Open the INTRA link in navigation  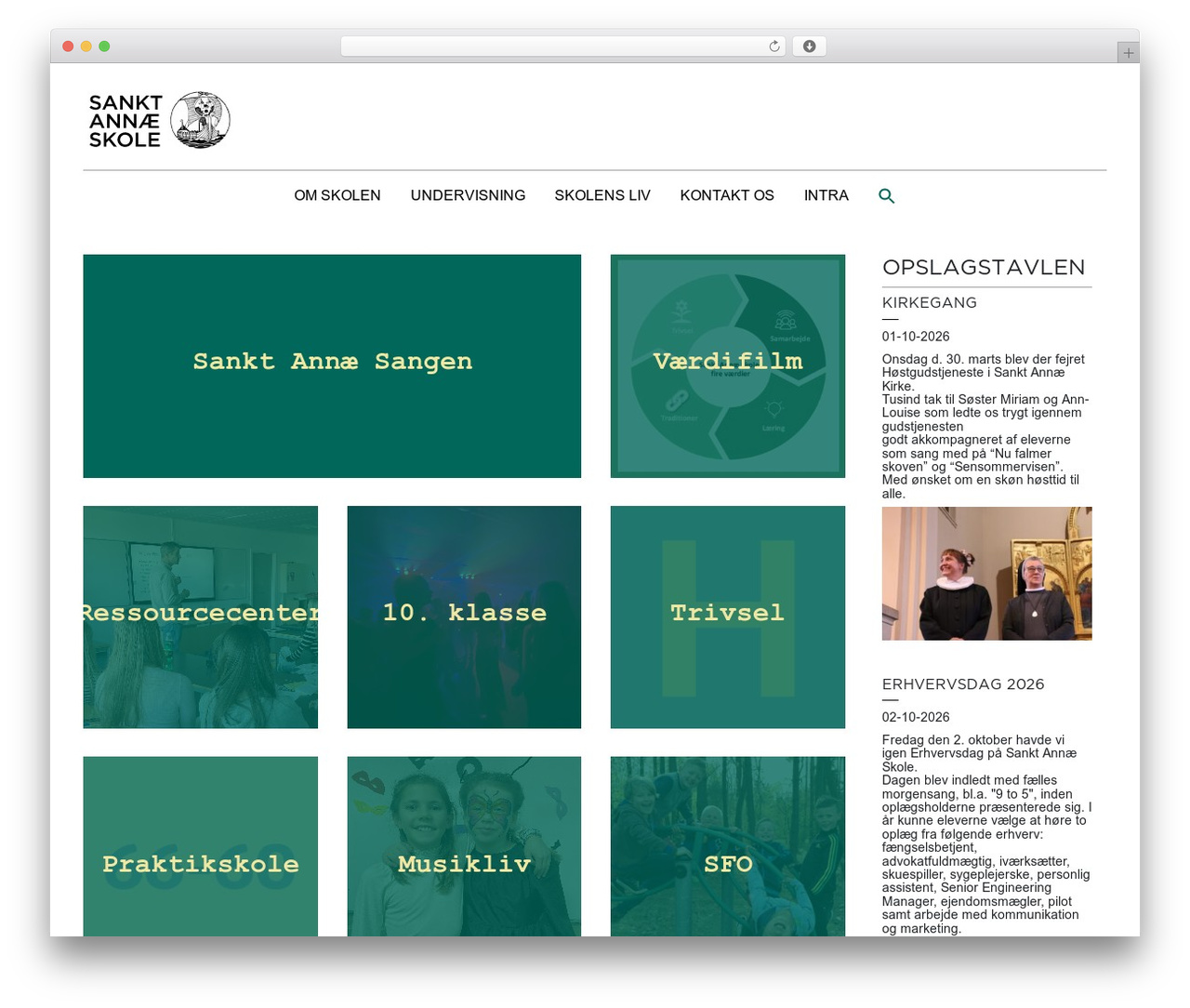(x=826, y=195)
